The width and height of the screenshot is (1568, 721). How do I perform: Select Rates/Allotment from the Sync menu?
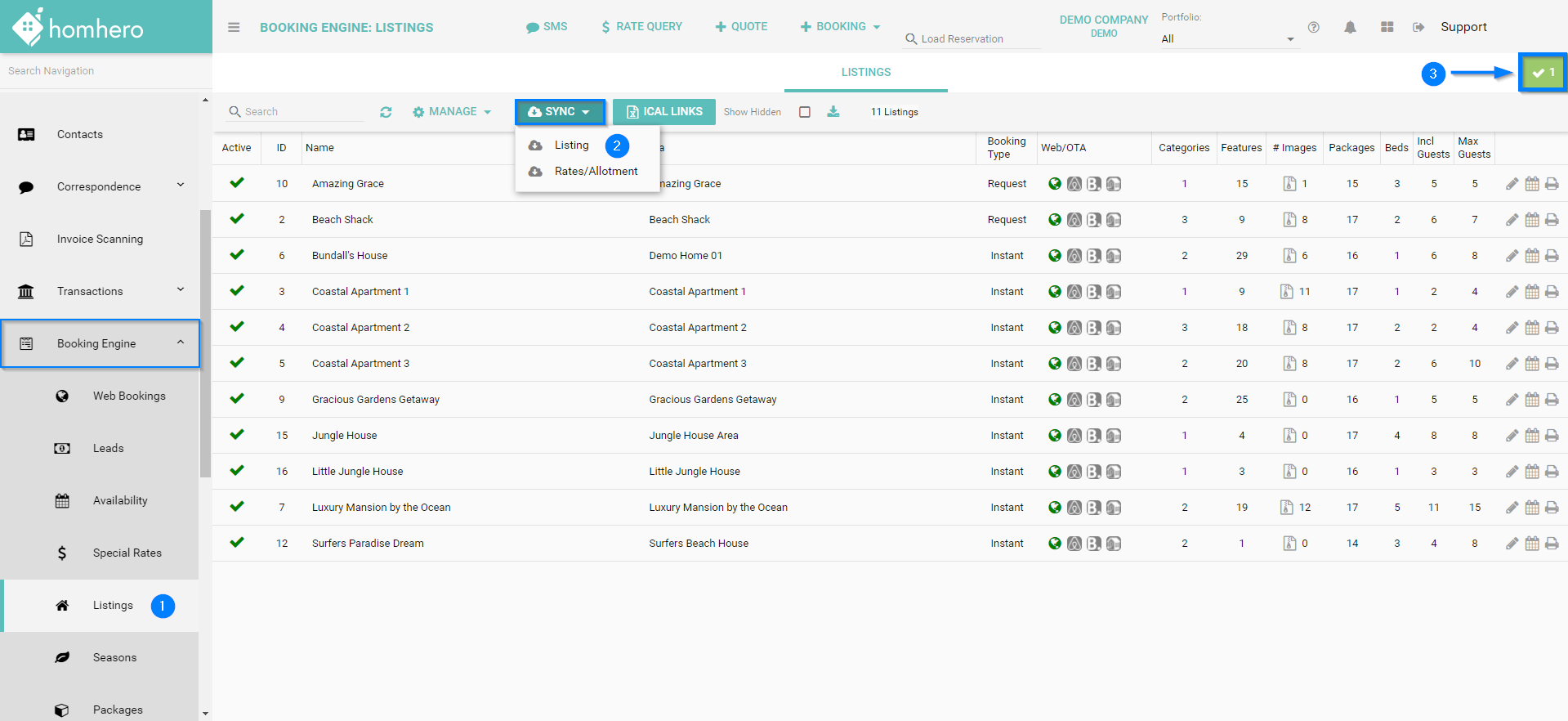coord(596,171)
